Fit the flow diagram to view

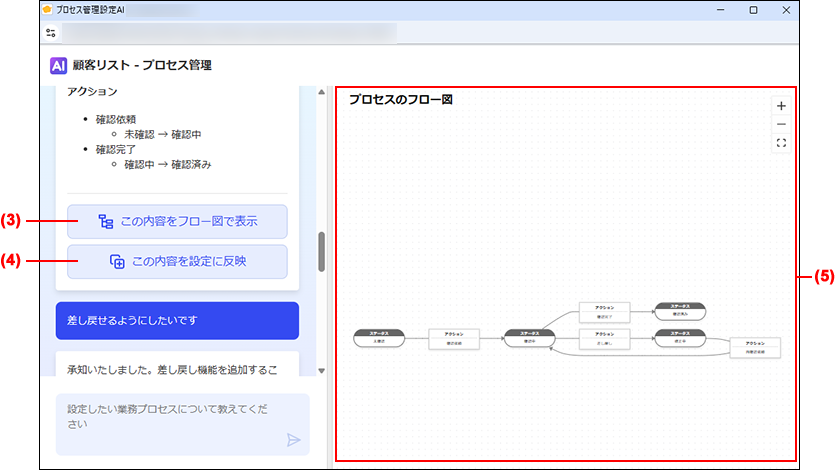781,143
